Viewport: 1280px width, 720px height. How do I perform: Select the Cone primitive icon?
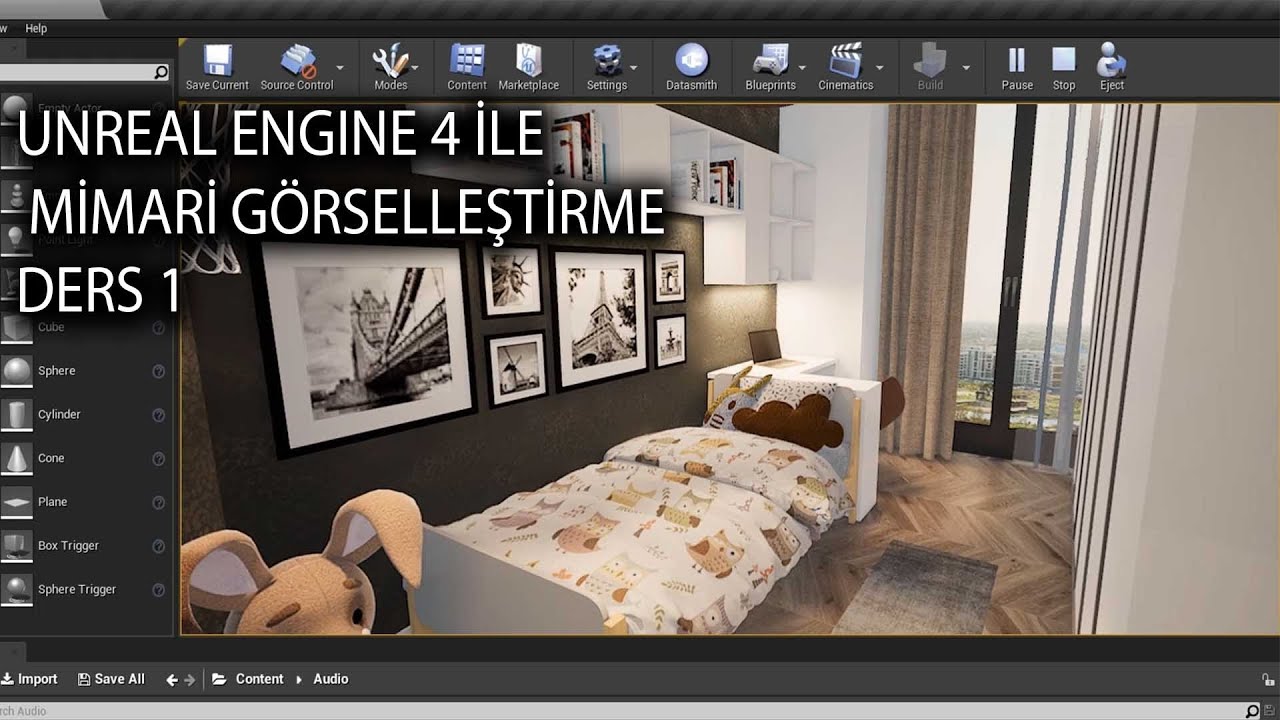click(16, 459)
